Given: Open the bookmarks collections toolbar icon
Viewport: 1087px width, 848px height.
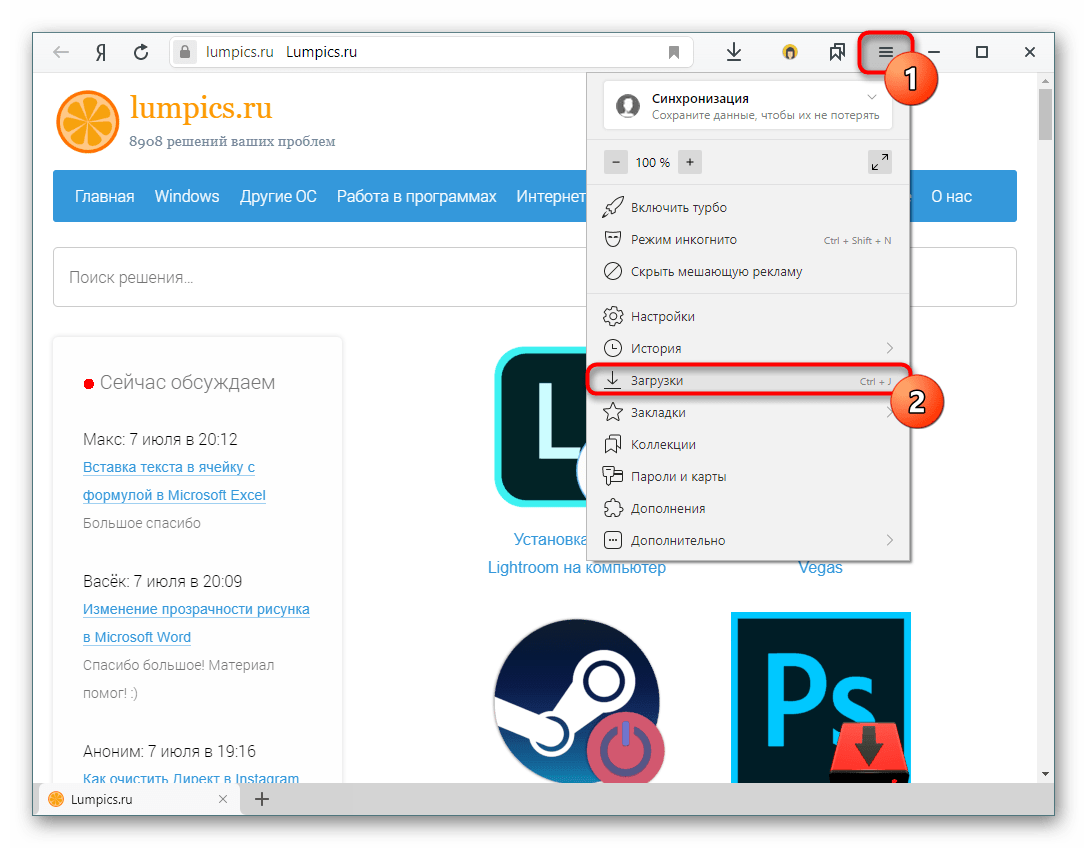Looking at the screenshot, I should pyautogui.click(x=837, y=52).
